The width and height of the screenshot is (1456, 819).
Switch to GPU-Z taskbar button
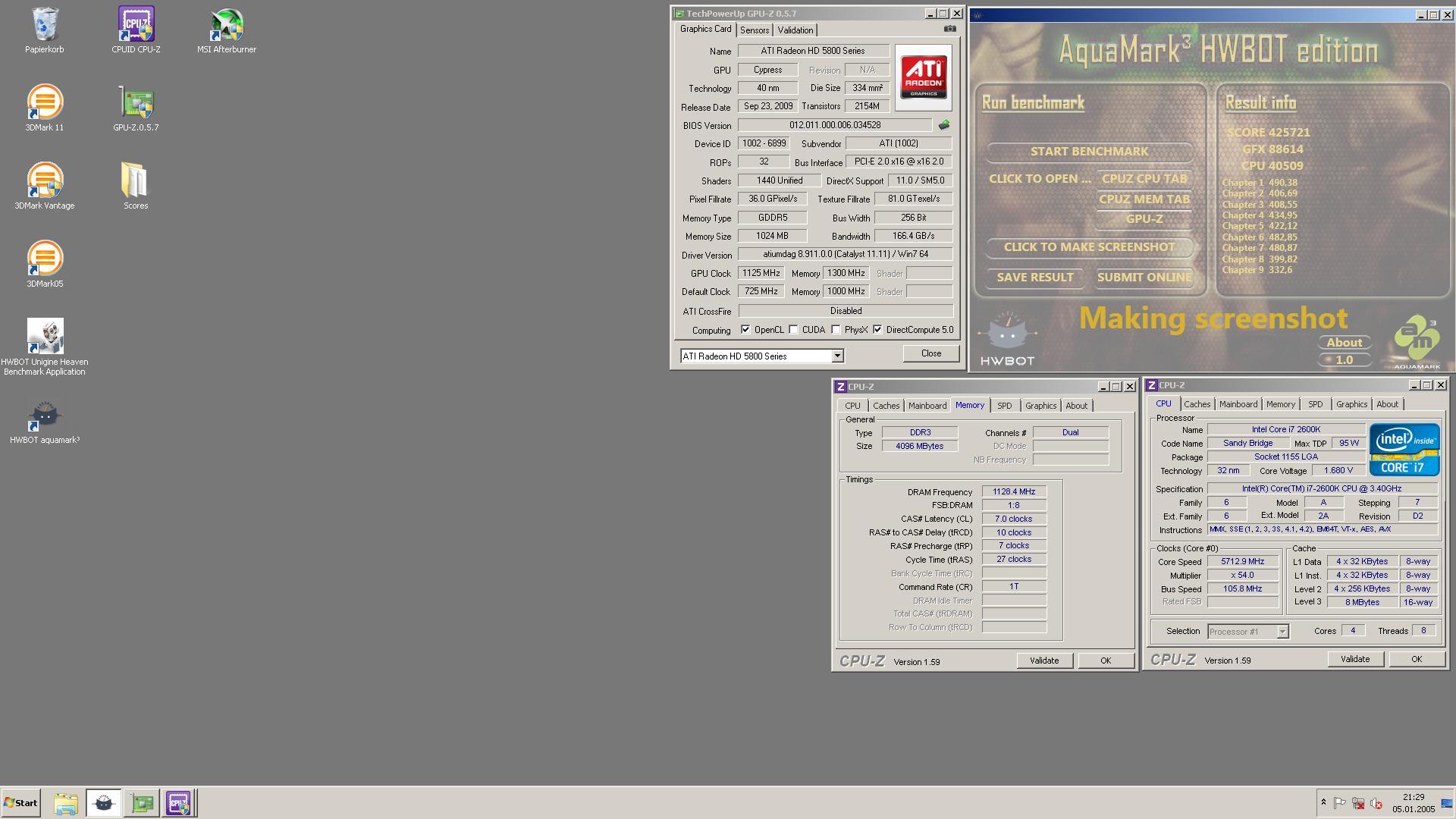tap(142, 803)
